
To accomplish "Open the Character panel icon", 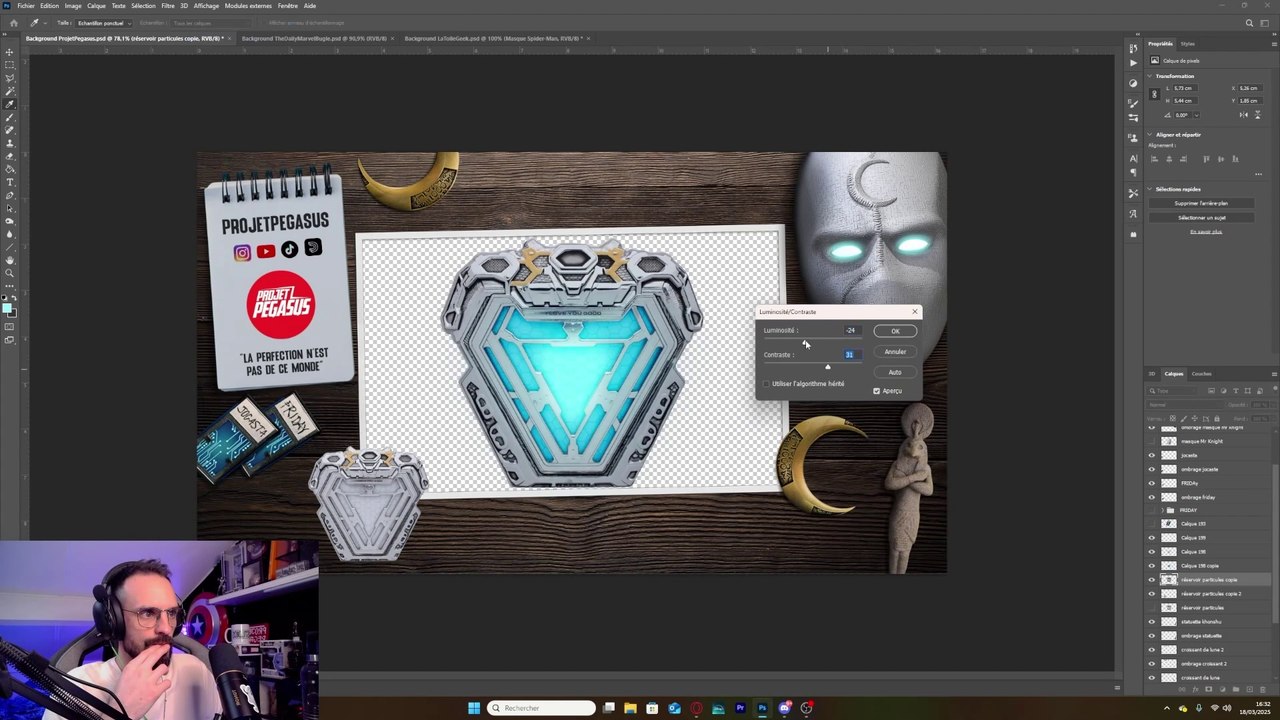I will pyautogui.click(x=1133, y=158).
